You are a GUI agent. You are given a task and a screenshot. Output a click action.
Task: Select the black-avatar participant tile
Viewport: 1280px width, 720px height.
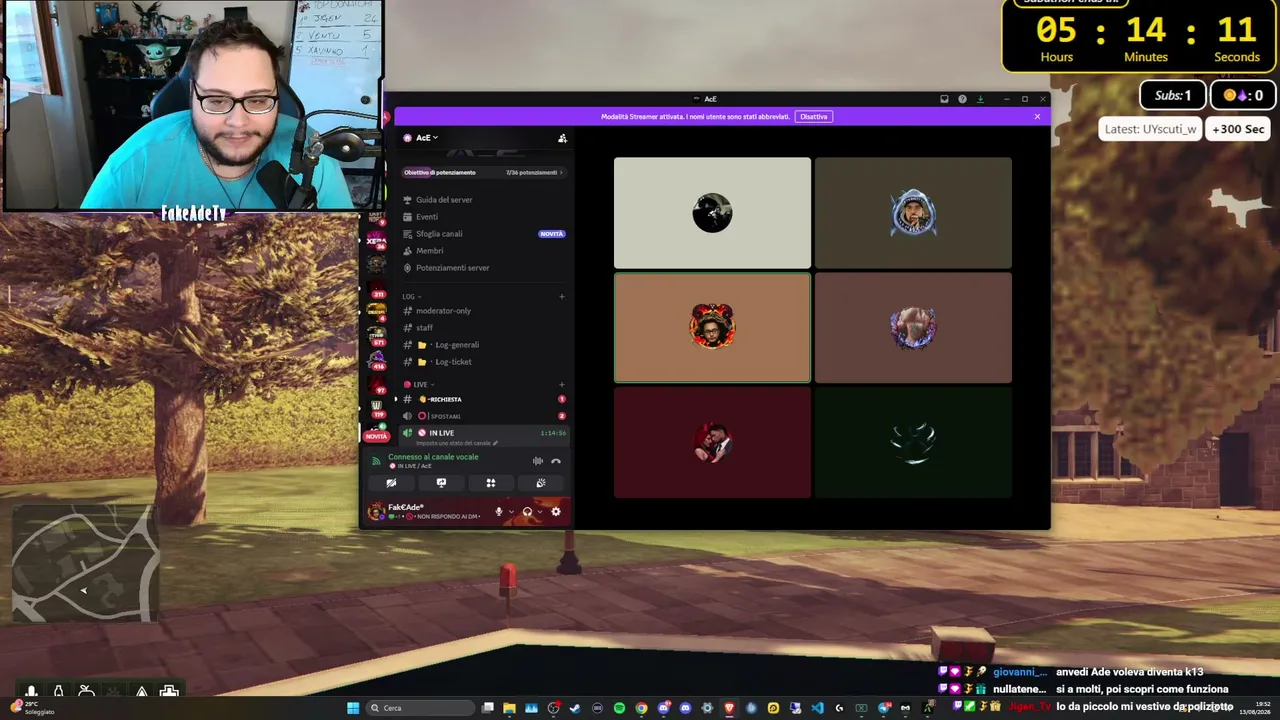712,213
